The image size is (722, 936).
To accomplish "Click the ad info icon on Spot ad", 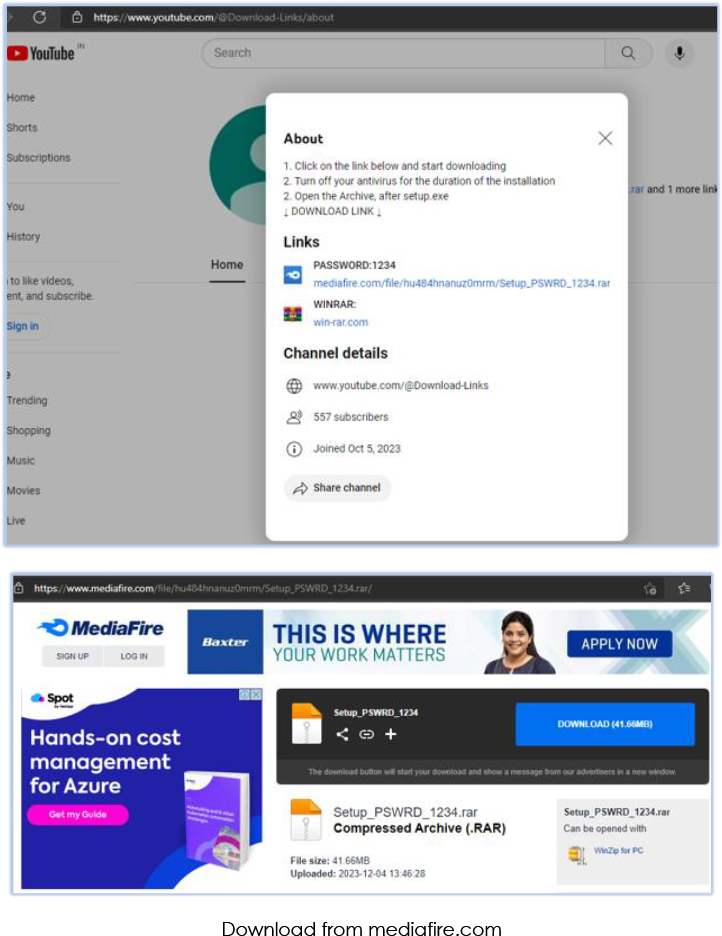I will click(245, 694).
